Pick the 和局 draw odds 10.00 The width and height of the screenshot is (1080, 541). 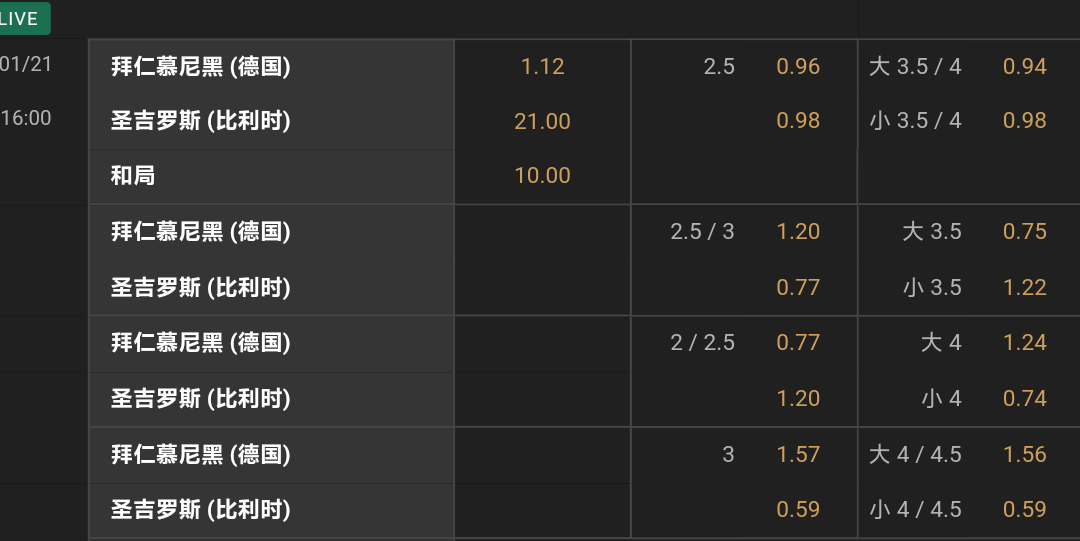[x=542, y=176]
